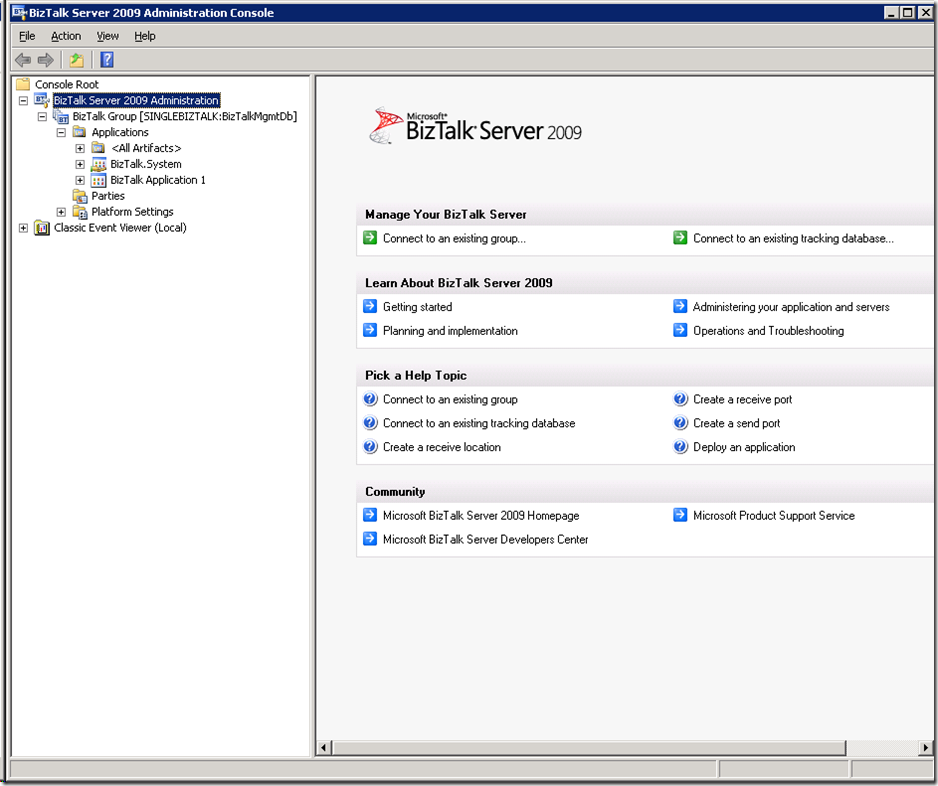Viewport: 938px width, 786px height.
Task: Open the File menu
Action: coord(27,36)
